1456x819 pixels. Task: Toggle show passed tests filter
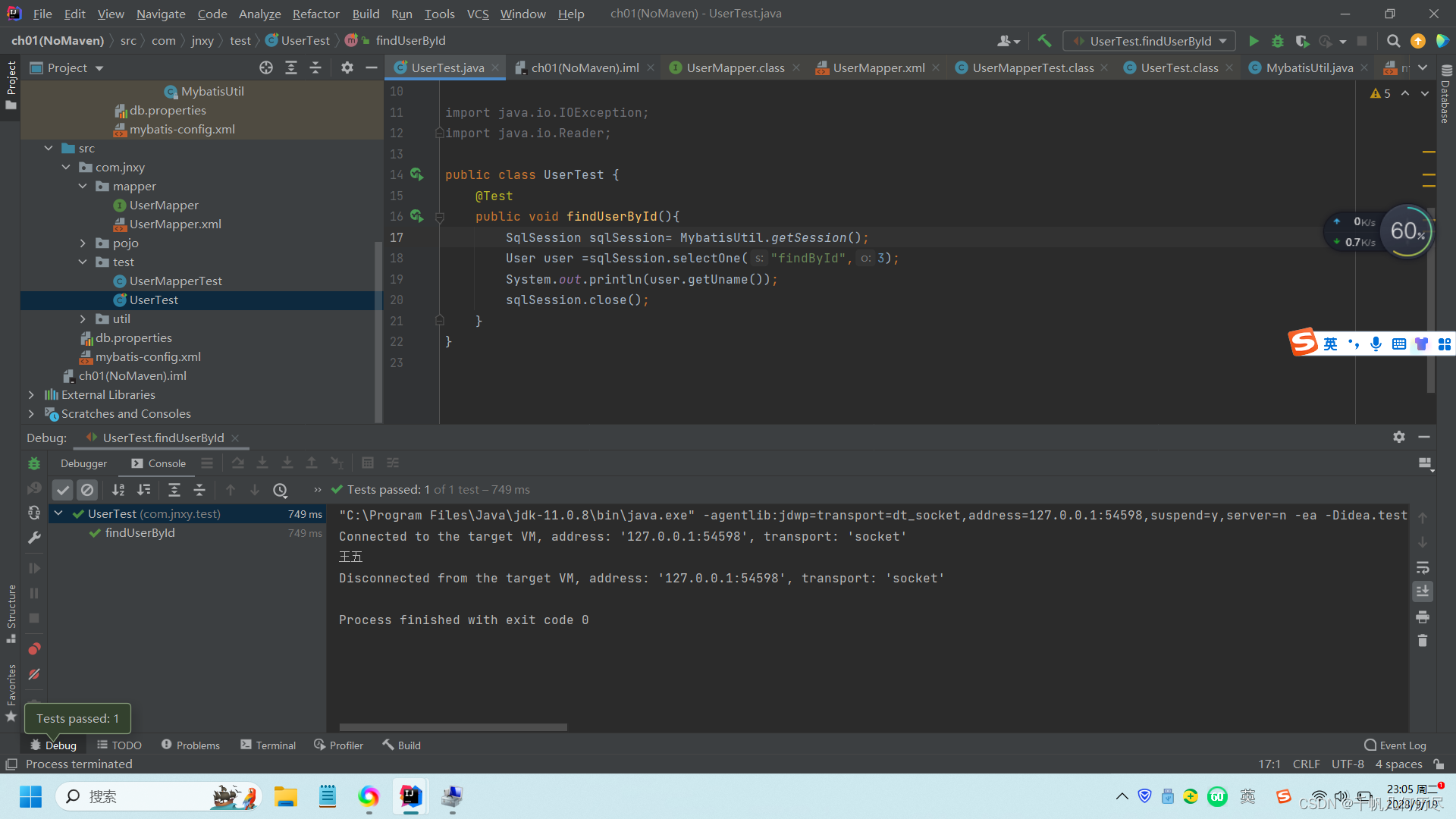pyautogui.click(x=62, y=490)
